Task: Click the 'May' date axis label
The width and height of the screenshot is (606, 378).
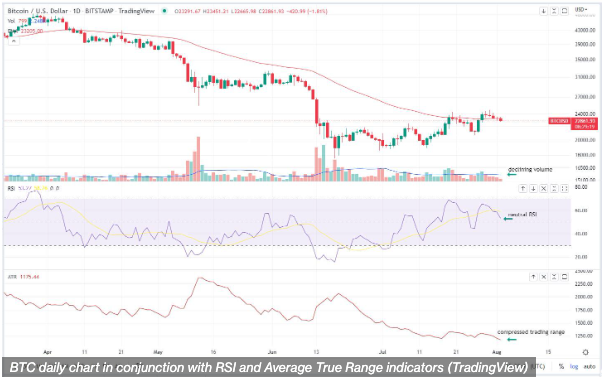Action: [158, 352]
